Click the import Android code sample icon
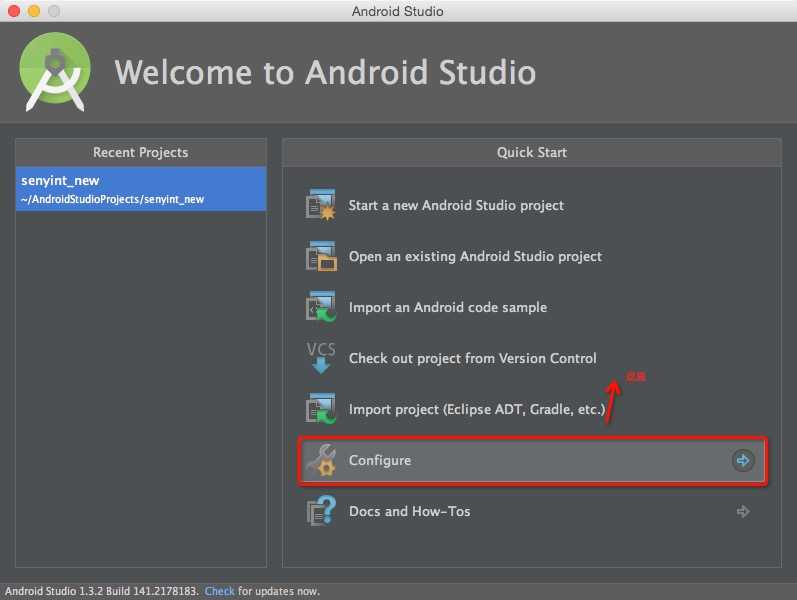The image size is (797, 600). (x=321, y=307)
